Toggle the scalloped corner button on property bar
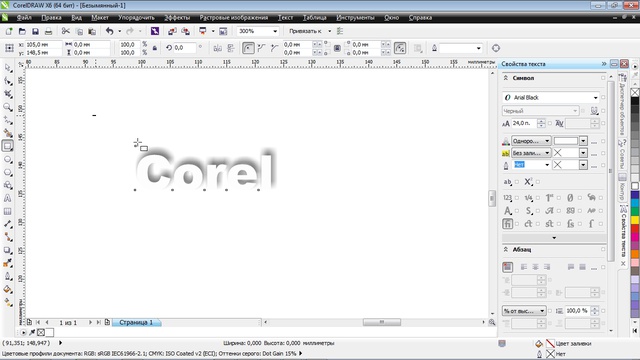The image size is (640, 360). (x=261, y=48)
